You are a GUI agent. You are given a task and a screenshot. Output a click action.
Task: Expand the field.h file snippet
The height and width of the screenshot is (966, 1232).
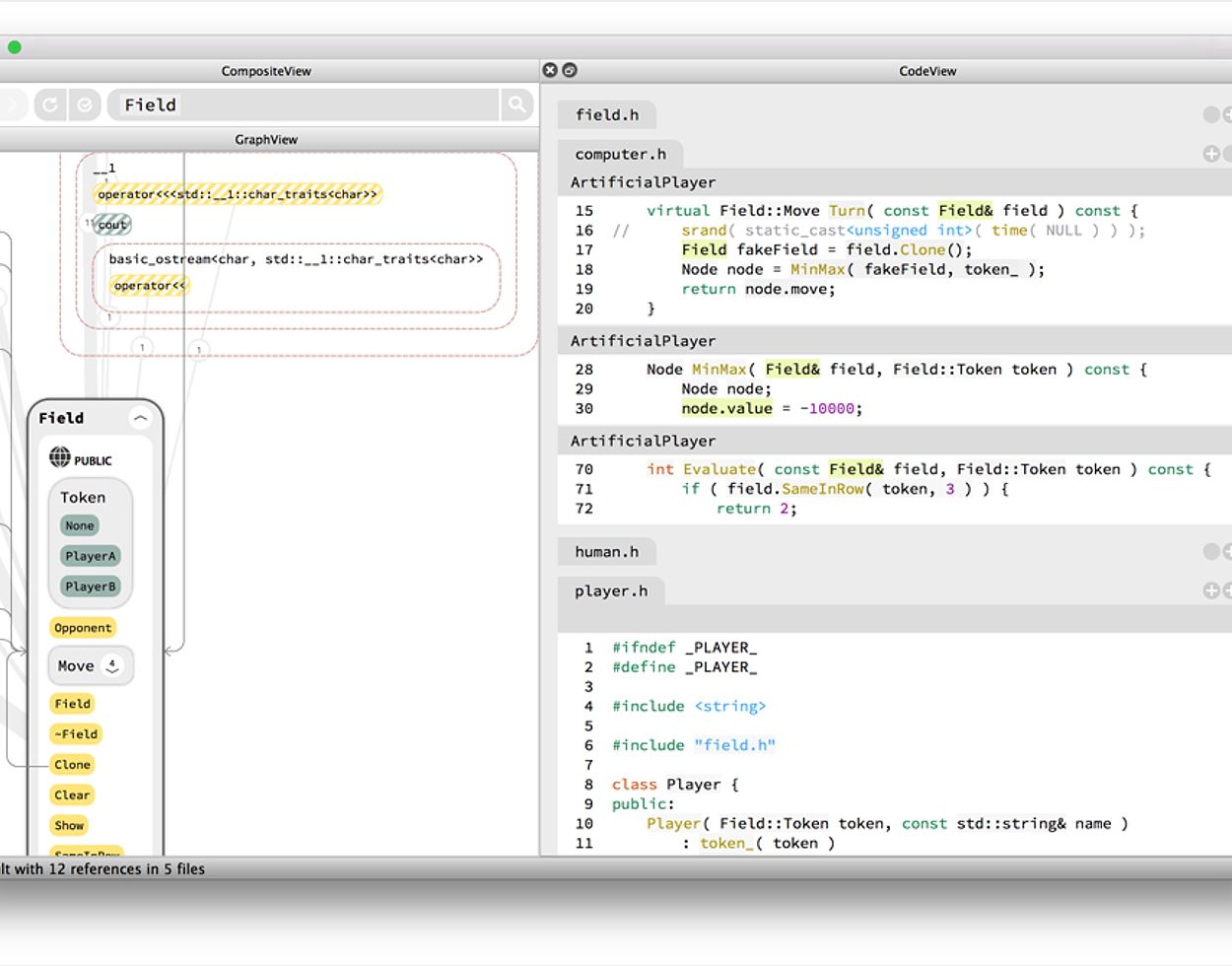click(607, 114)
